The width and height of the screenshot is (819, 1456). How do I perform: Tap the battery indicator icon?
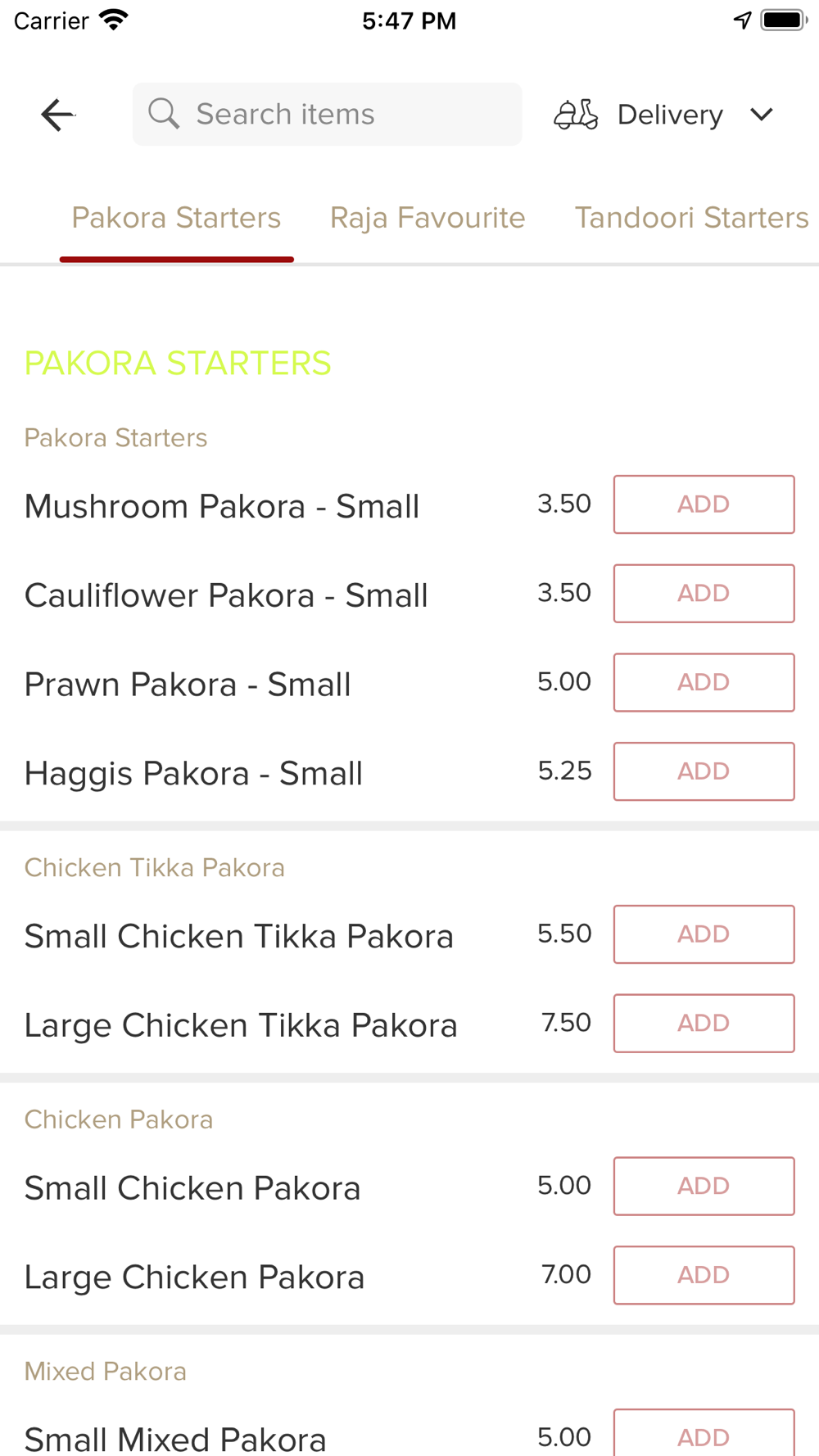pyautogui.click(x=783, y=20)
